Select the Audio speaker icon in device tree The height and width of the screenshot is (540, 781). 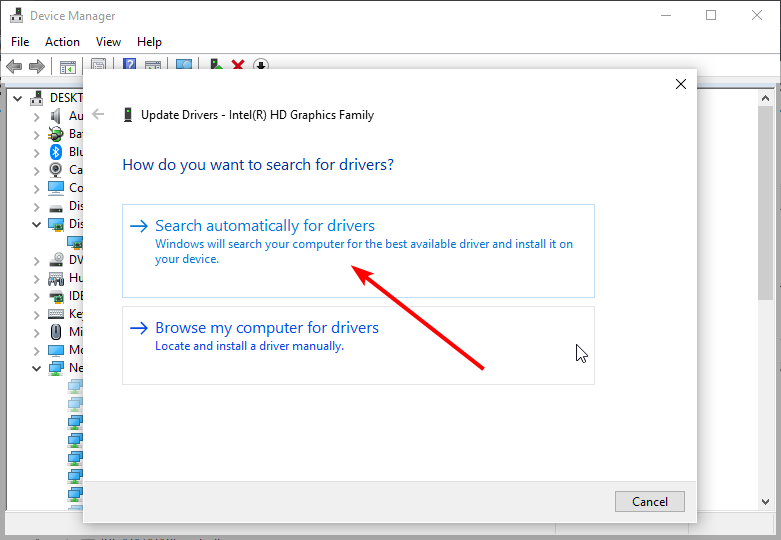click(55, 116)
